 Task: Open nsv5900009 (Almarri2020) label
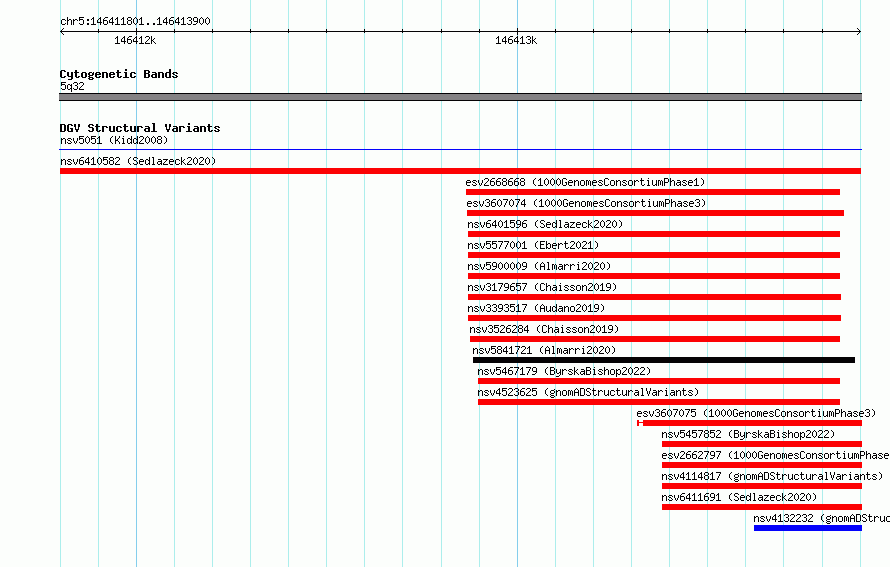click(539, 266)
